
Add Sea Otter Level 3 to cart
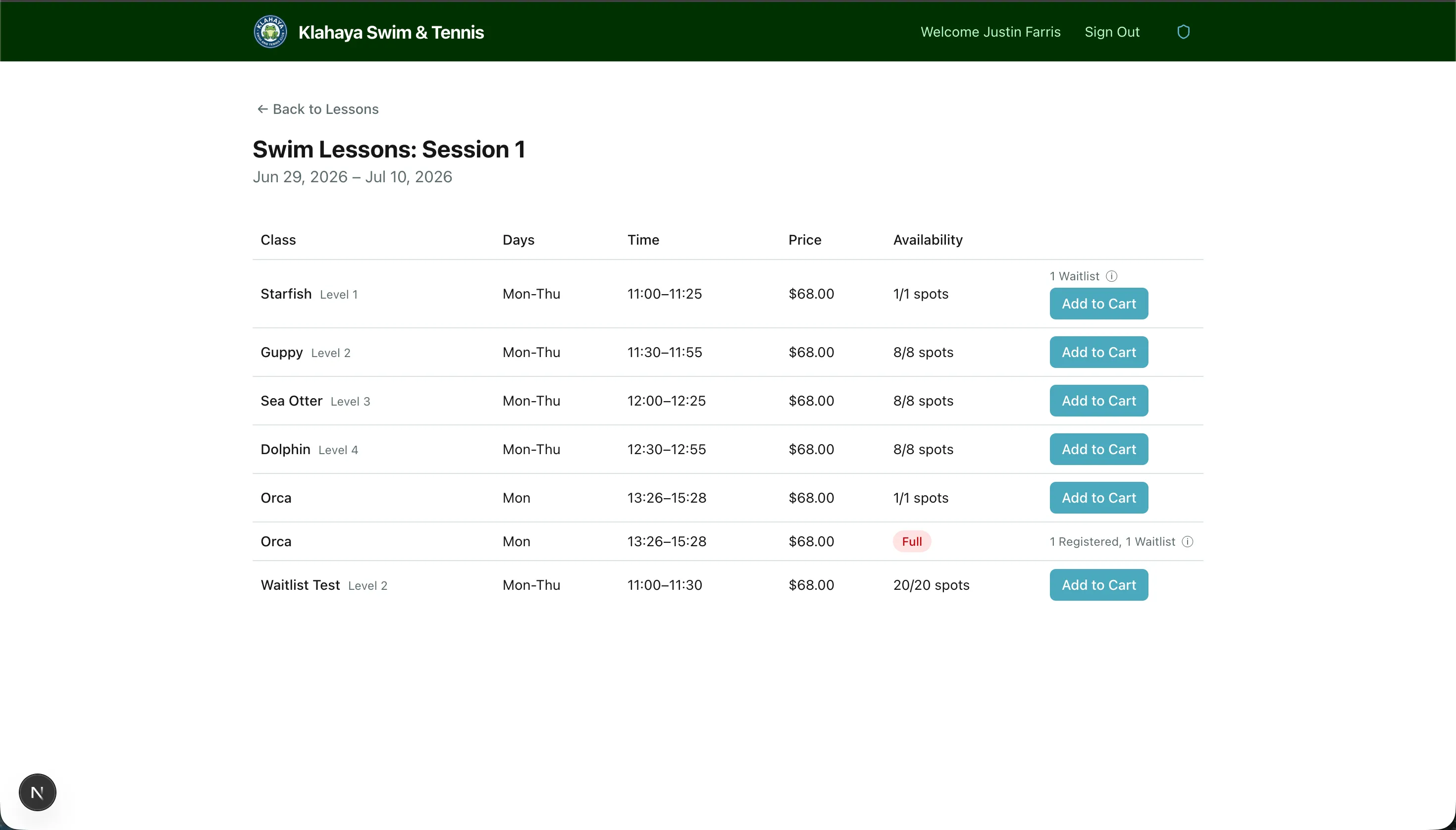coord(1097,401)
